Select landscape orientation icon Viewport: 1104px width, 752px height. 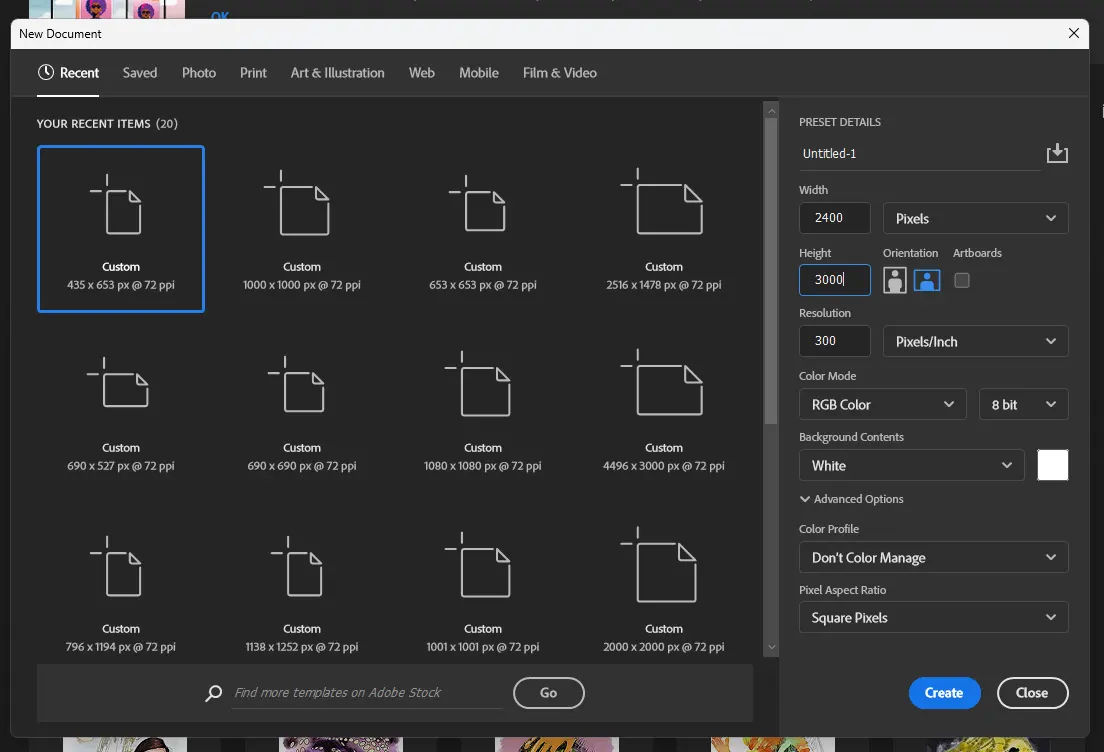tap(927, 280)
